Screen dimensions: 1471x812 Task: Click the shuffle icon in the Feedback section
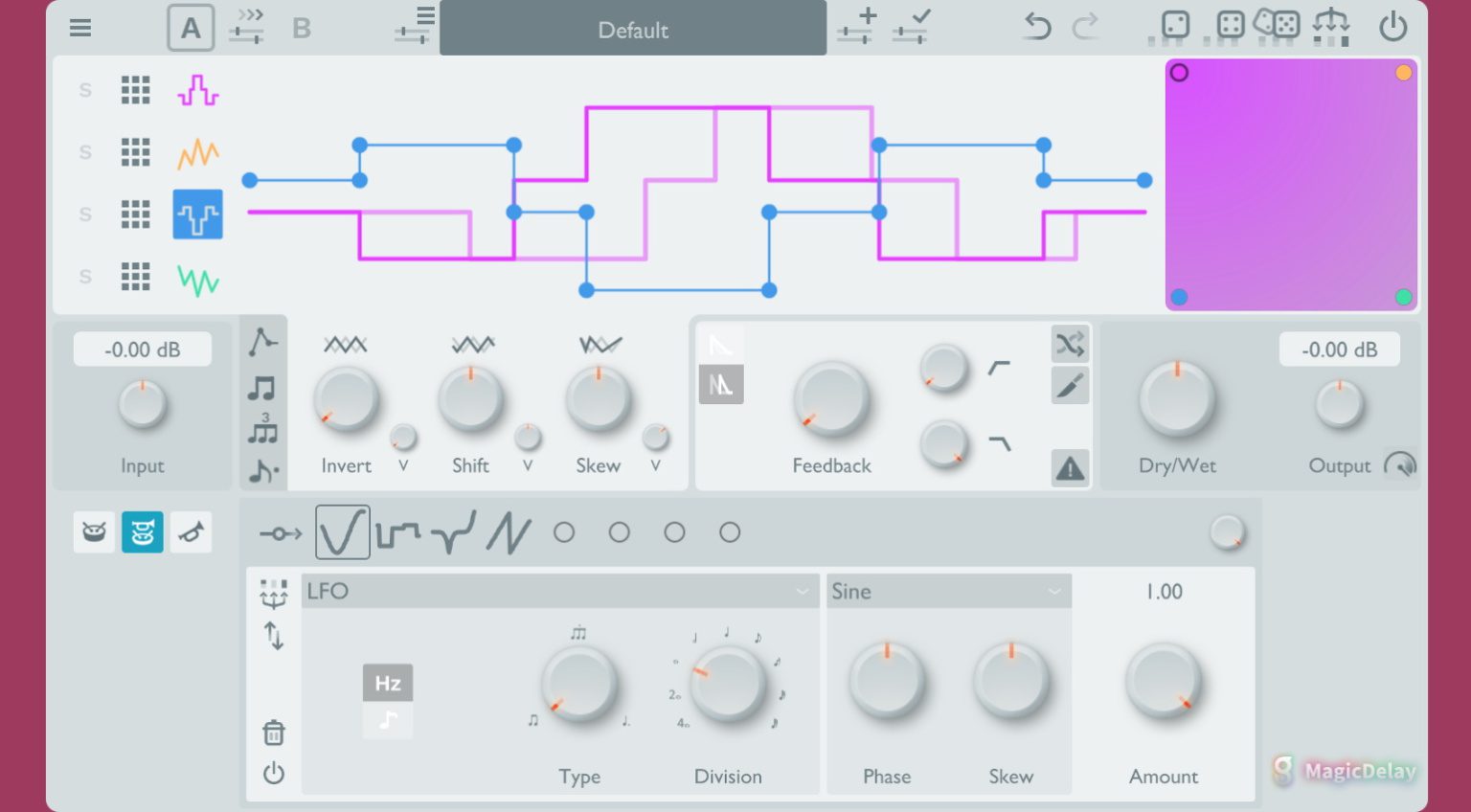pos(1070,344)
